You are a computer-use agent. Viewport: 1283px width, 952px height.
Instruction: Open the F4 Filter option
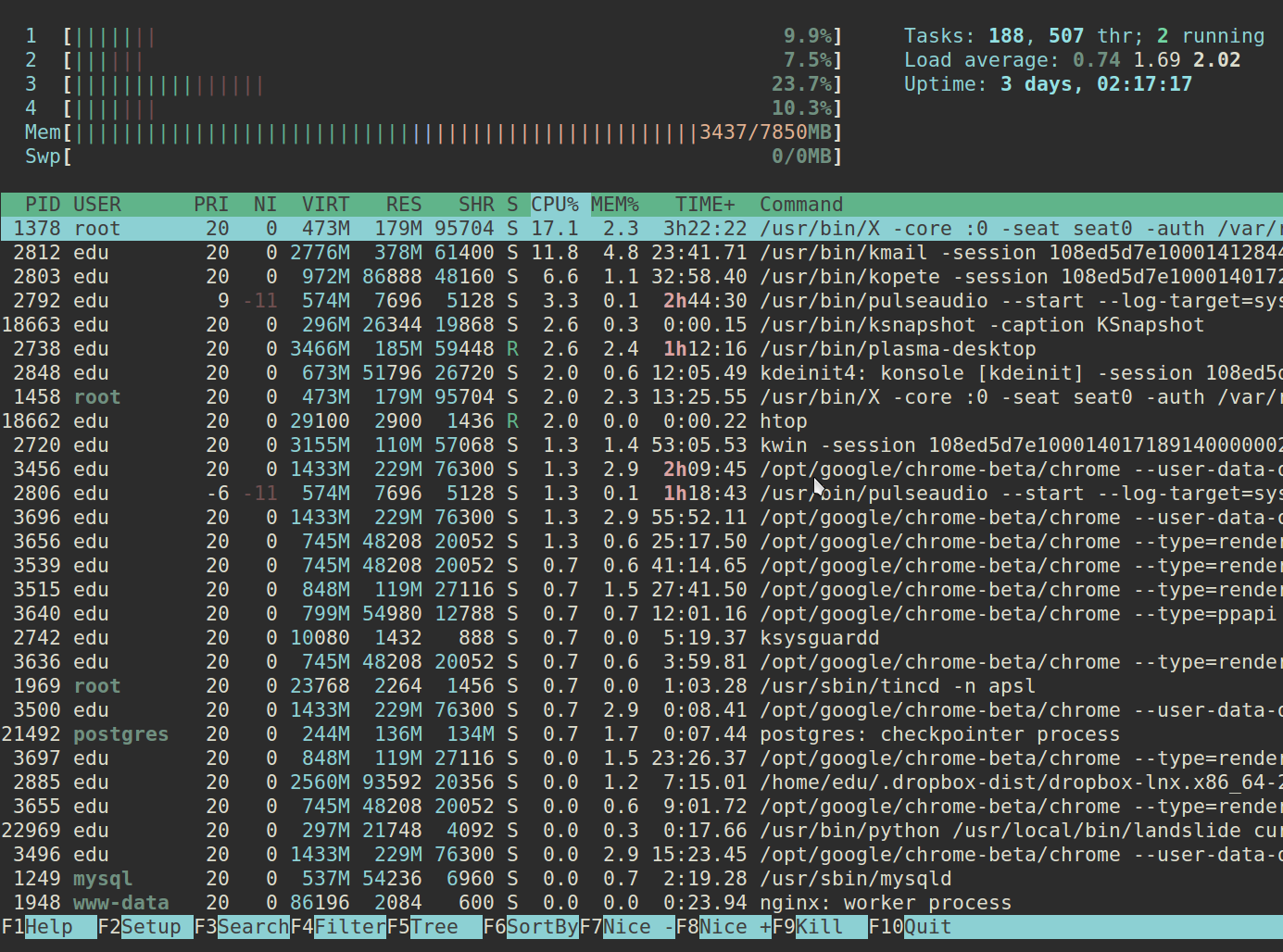(338, 927)
